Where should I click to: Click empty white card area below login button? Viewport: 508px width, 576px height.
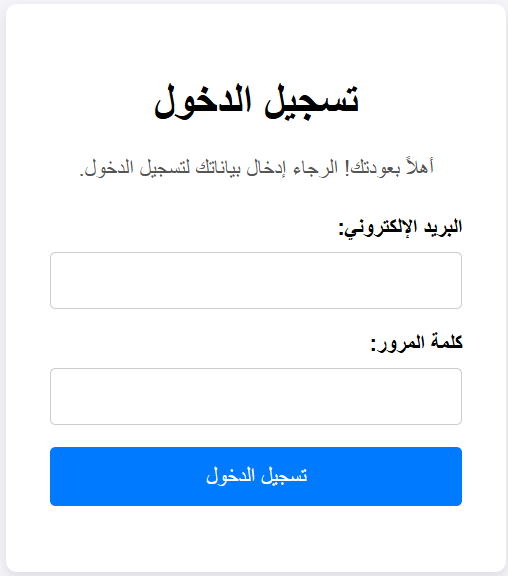tap(256, 538)
